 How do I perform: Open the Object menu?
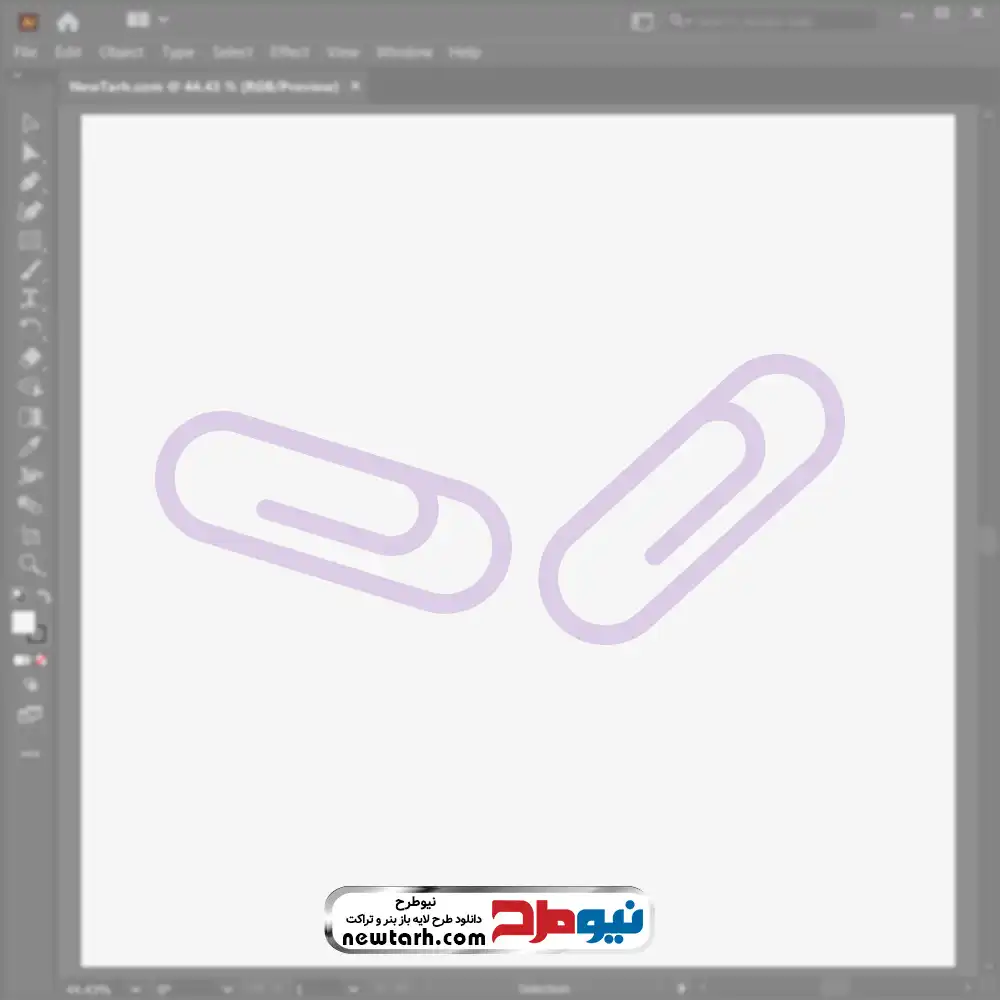point(121,52)
